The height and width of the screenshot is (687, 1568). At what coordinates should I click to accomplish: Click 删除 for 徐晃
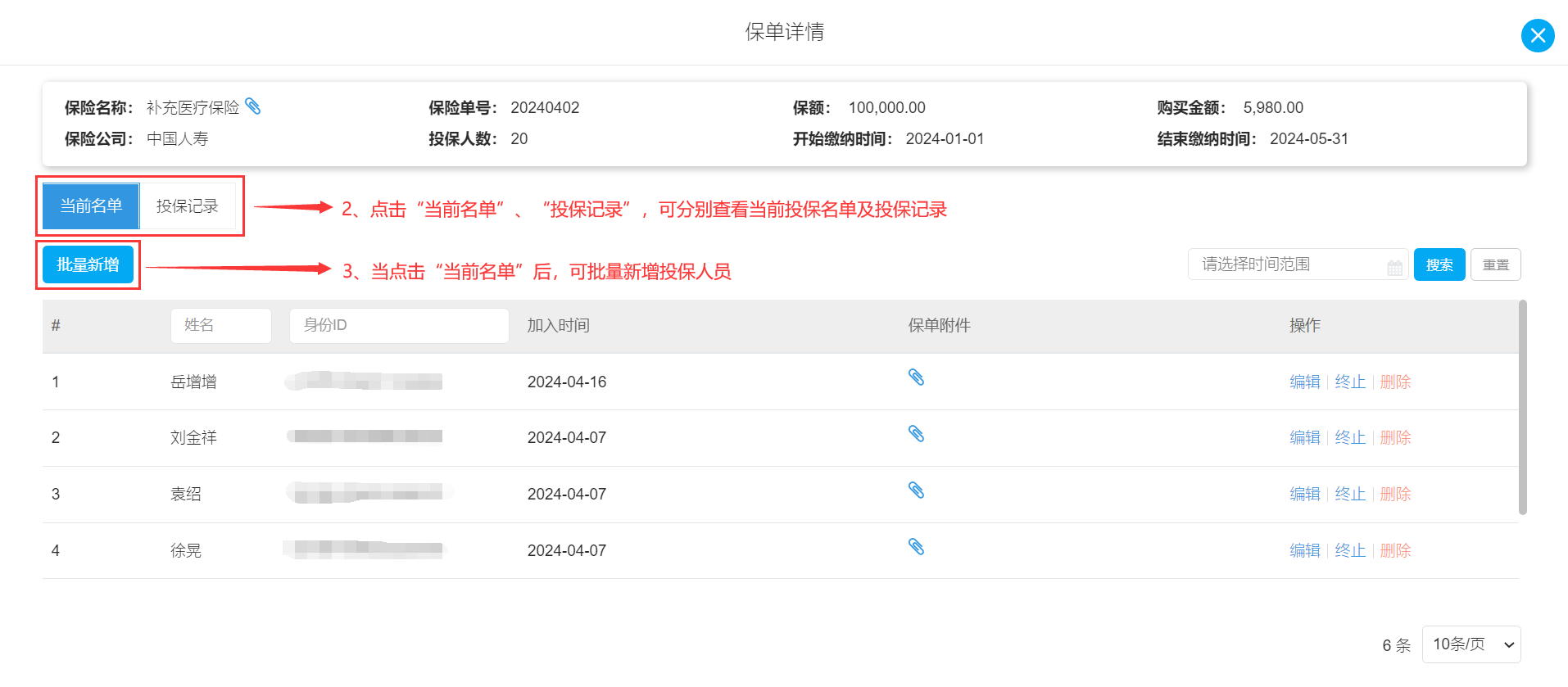coord(1395,550)
